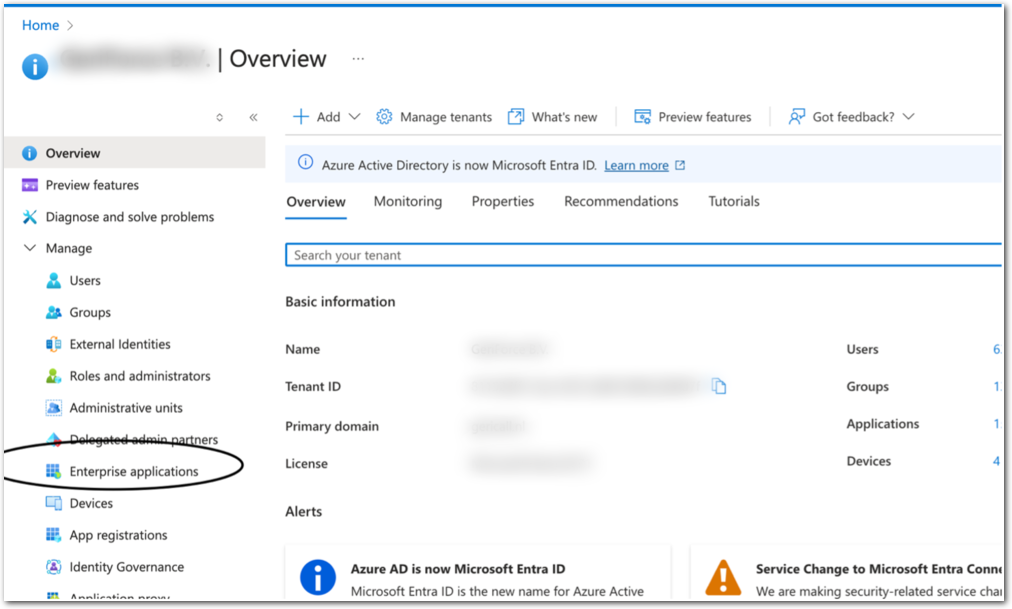Click the Manage tenants gear icon
The width and height of the screenshot is (1012, 609).
coord(384,117)
